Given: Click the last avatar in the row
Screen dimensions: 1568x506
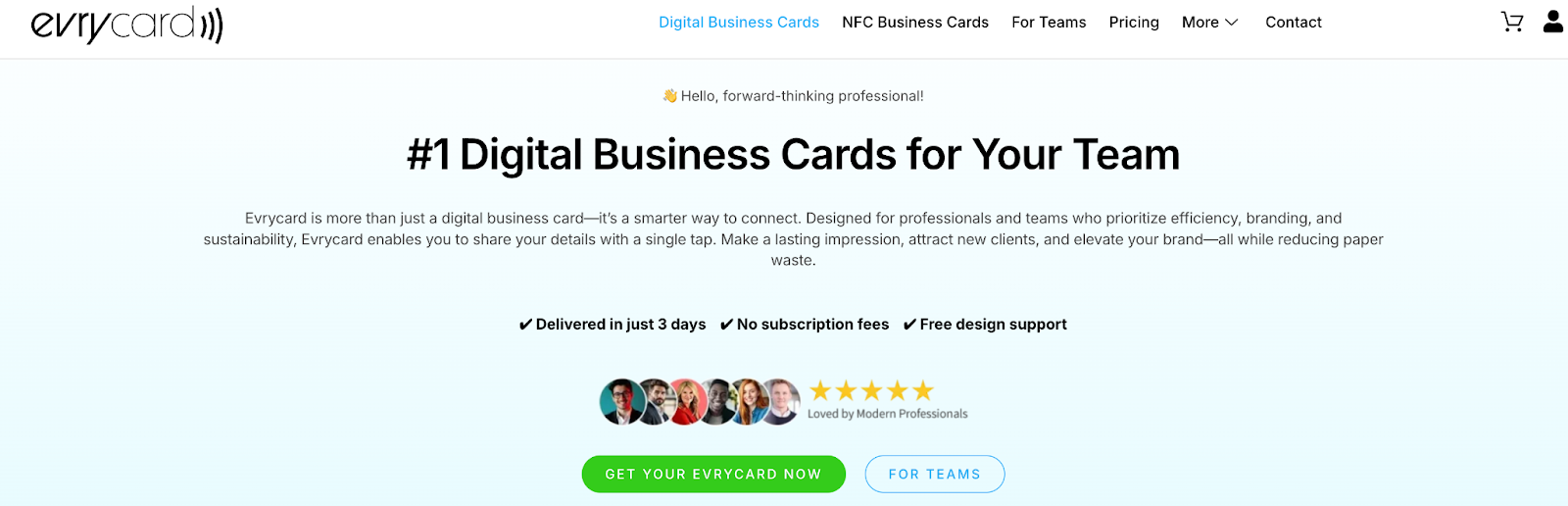Looking at the screenshot, I should pyautogui.click(x=780, y=402).
